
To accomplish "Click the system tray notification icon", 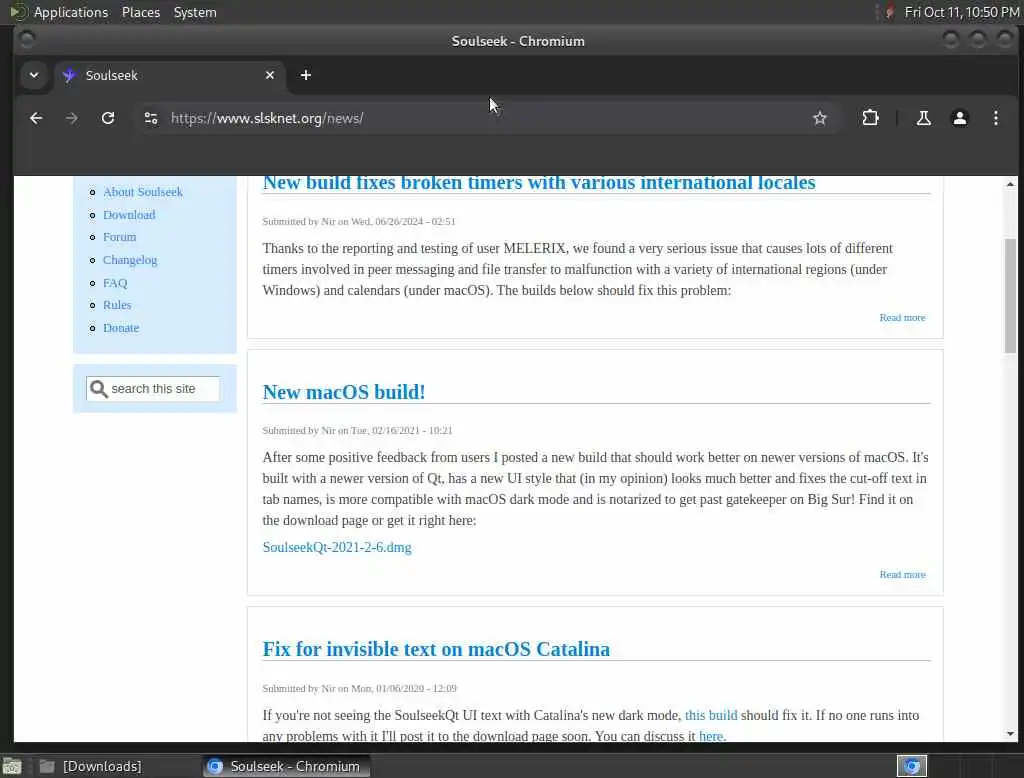I will 889,12.
